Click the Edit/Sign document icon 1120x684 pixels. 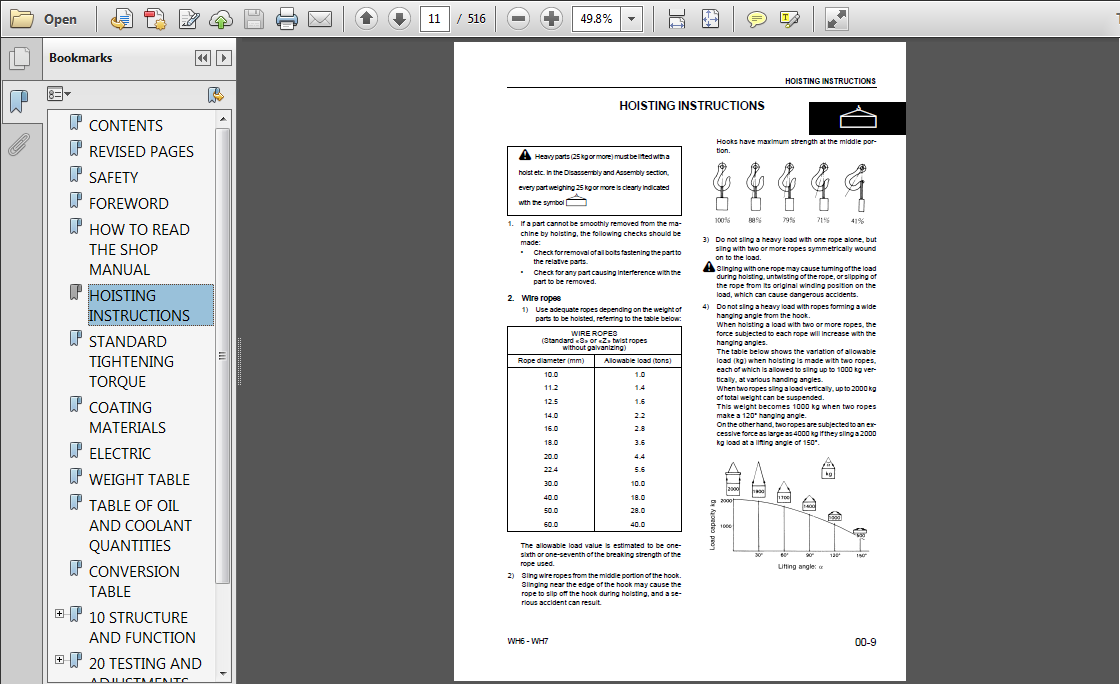pos(189,19)
